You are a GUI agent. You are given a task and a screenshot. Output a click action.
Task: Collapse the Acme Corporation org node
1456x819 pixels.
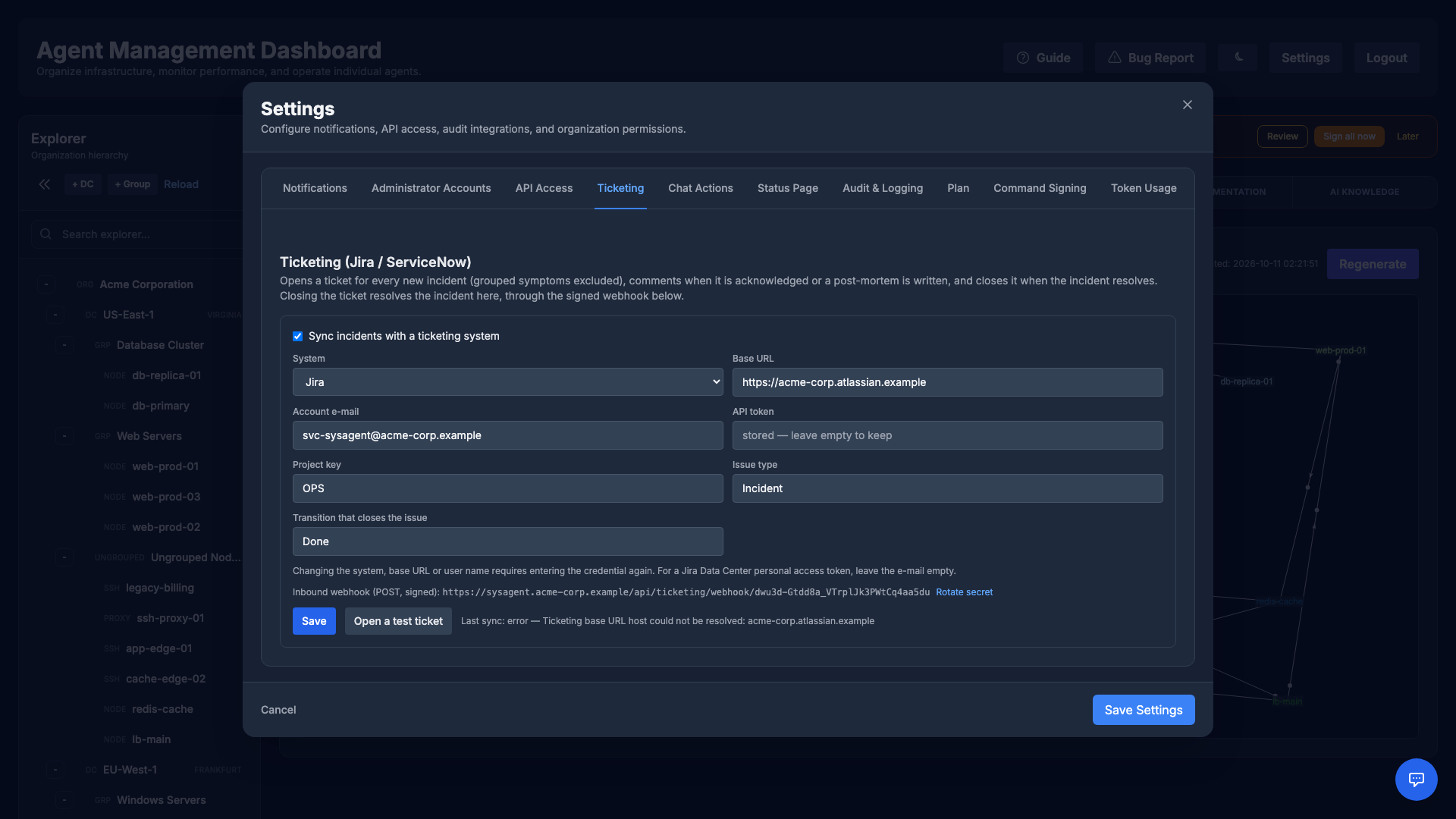point(46,284)
